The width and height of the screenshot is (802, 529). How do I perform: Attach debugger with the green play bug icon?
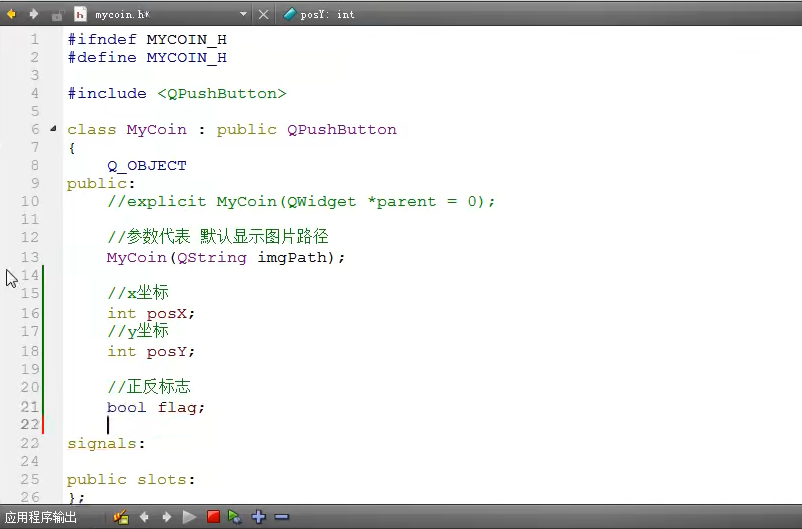point(235,517)
